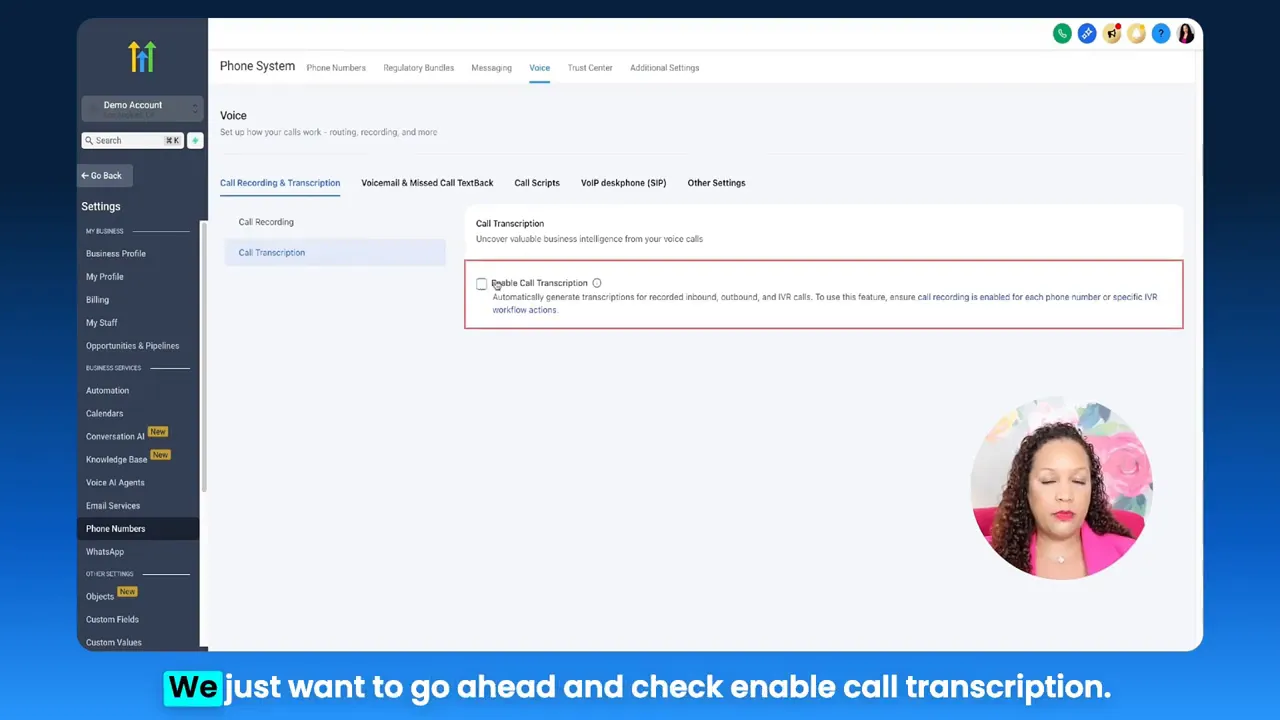Switch to the Messaging tab
The height and width of the screenshot is (720, 1280).
491,68
